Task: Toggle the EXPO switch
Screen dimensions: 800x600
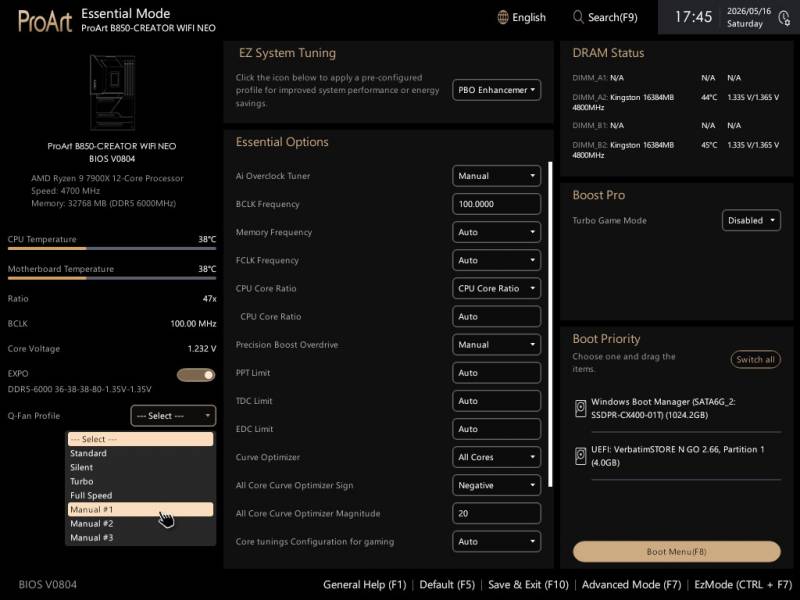Action: click(x=196, y=375)
